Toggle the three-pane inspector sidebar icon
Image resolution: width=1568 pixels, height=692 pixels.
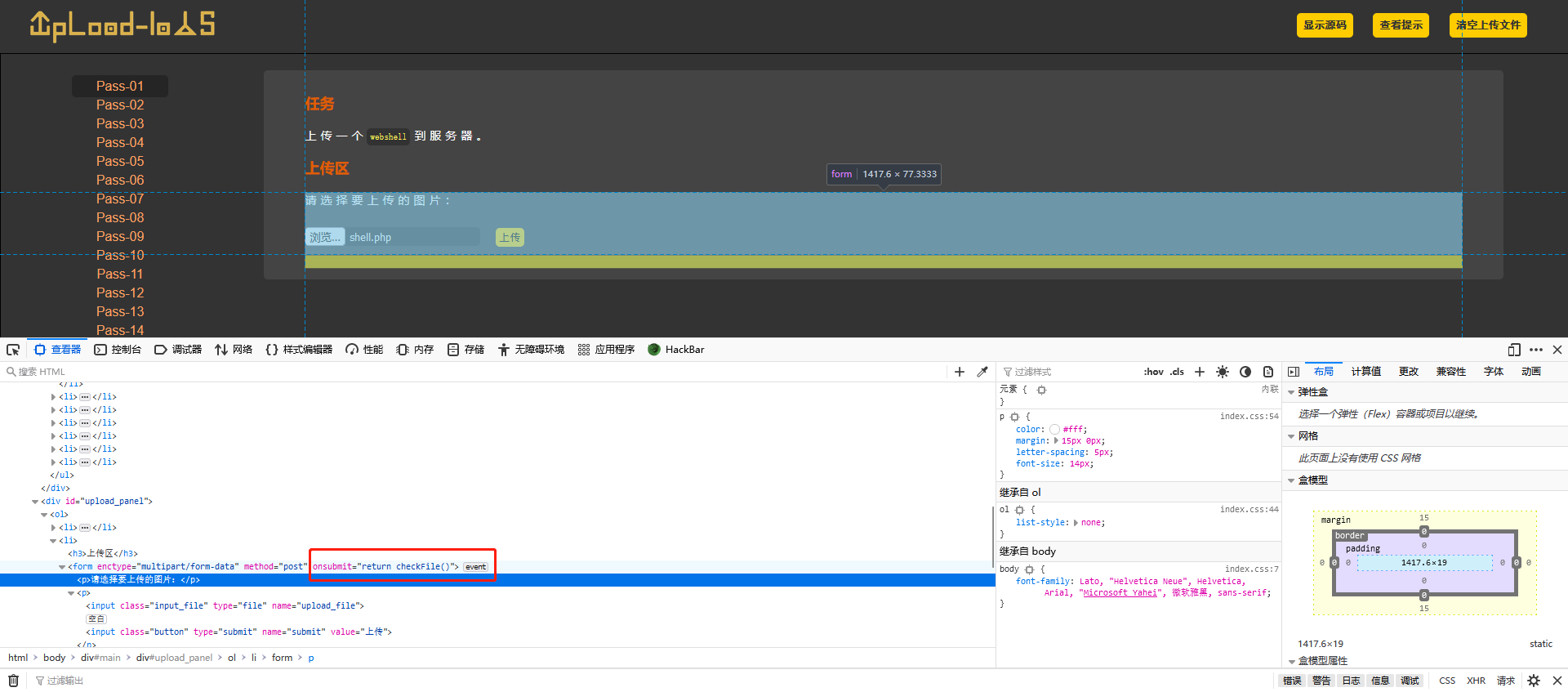point(1294,372)
